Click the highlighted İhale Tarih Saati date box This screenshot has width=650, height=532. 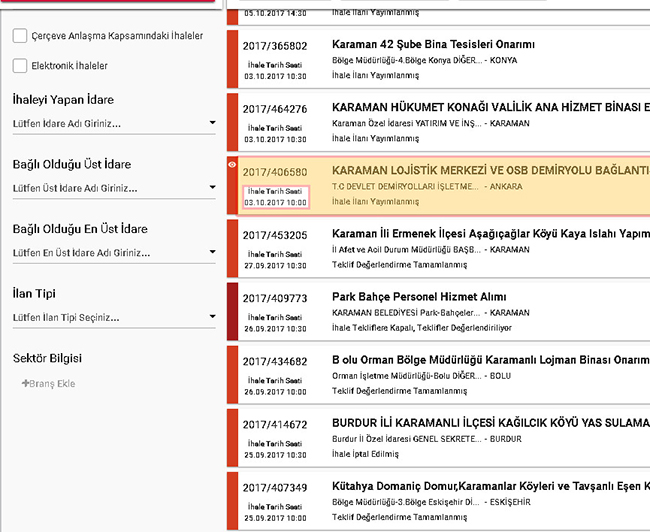click(x=274, y=197)
